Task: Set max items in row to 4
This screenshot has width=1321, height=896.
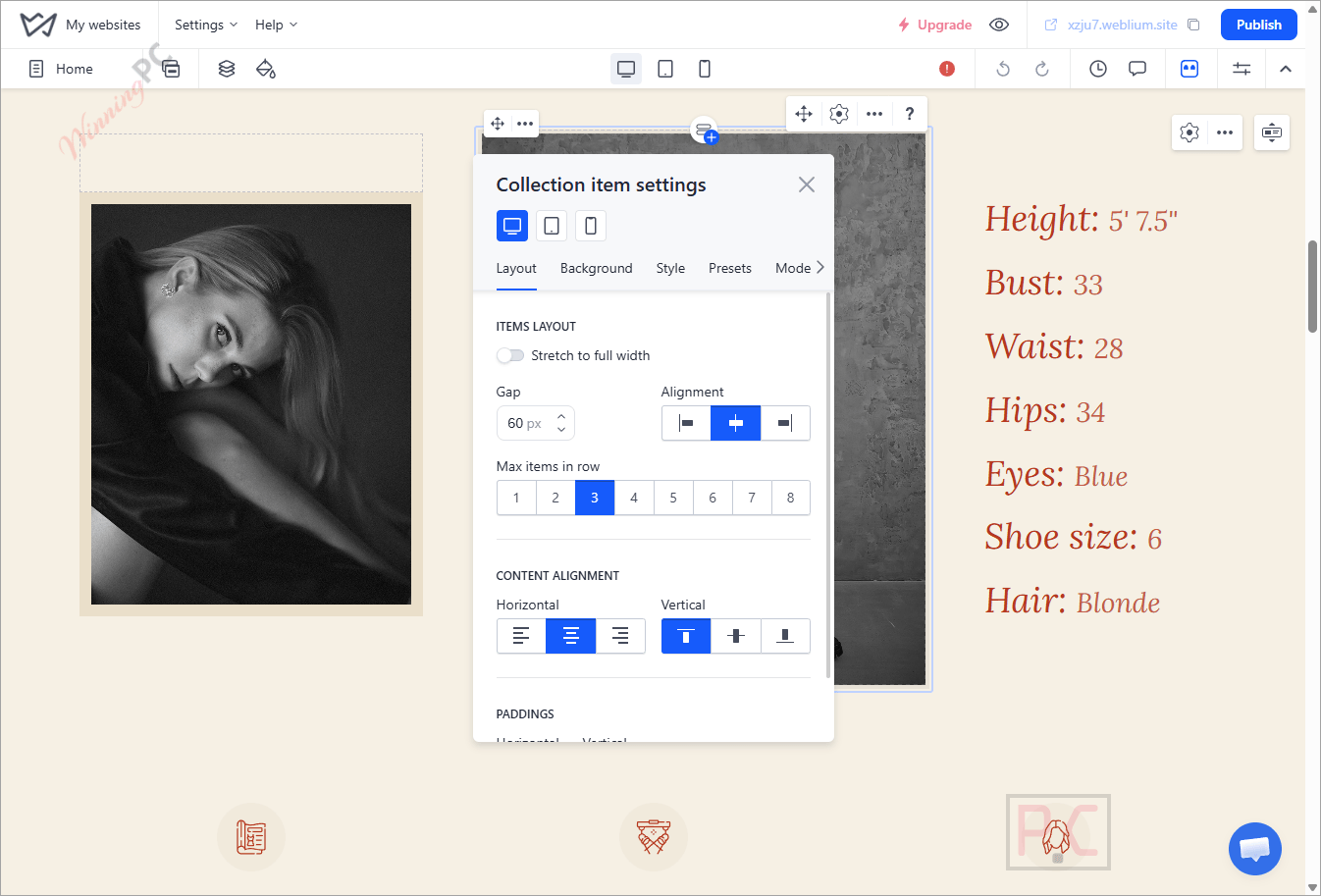Action: point(634,498)
